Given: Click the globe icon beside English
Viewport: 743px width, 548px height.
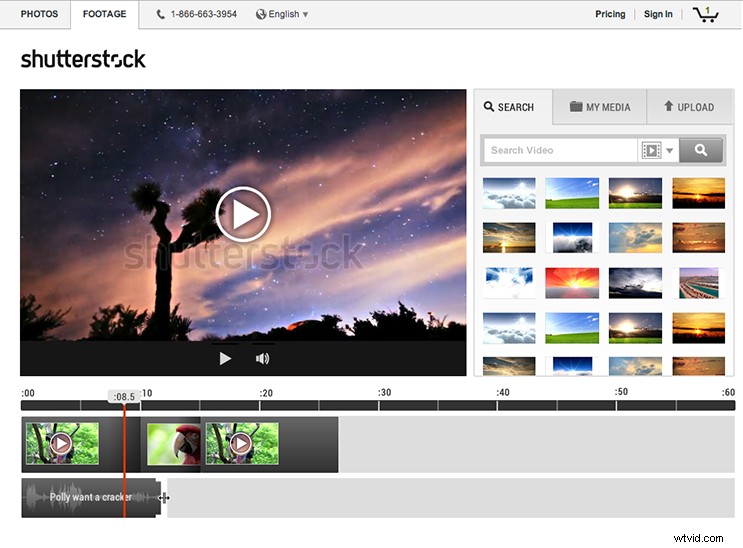Looking at the screenshot, I should pos(261,14).
